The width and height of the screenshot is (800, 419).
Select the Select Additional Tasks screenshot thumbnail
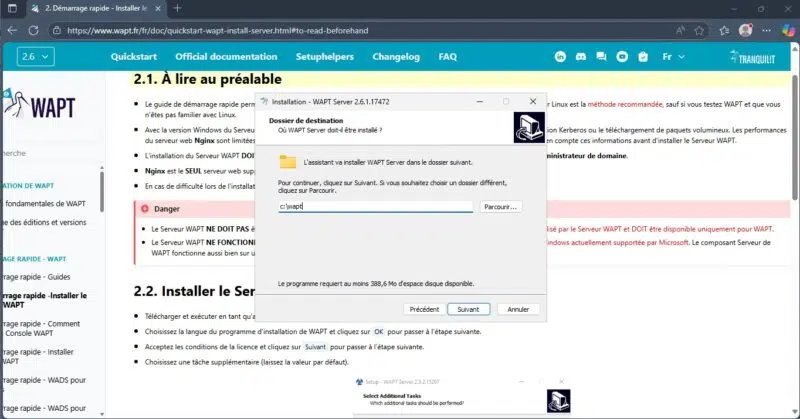[x=464, y=396]
